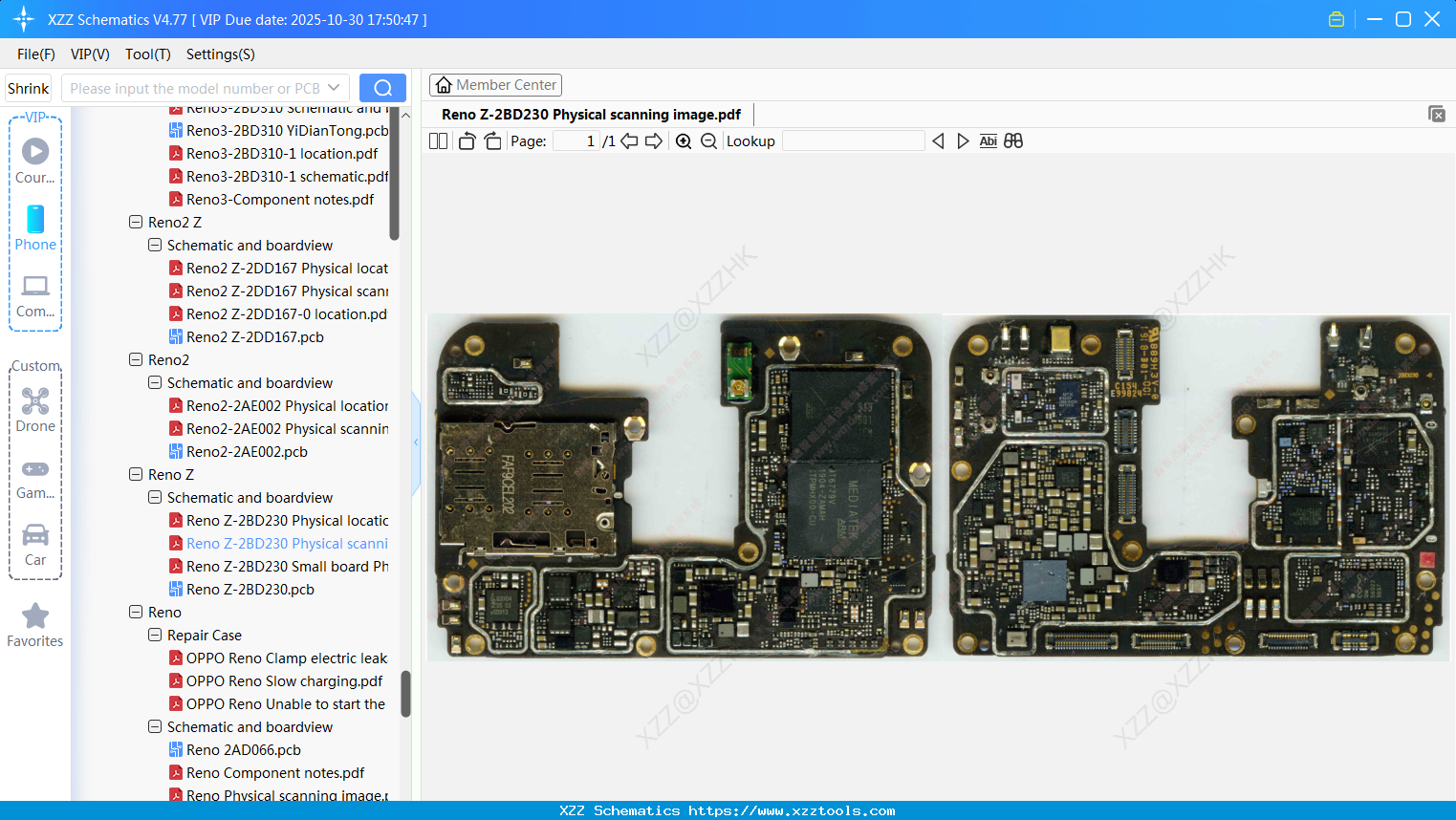
Task: Zoom in on the PDF
Action: click(684, 141)
